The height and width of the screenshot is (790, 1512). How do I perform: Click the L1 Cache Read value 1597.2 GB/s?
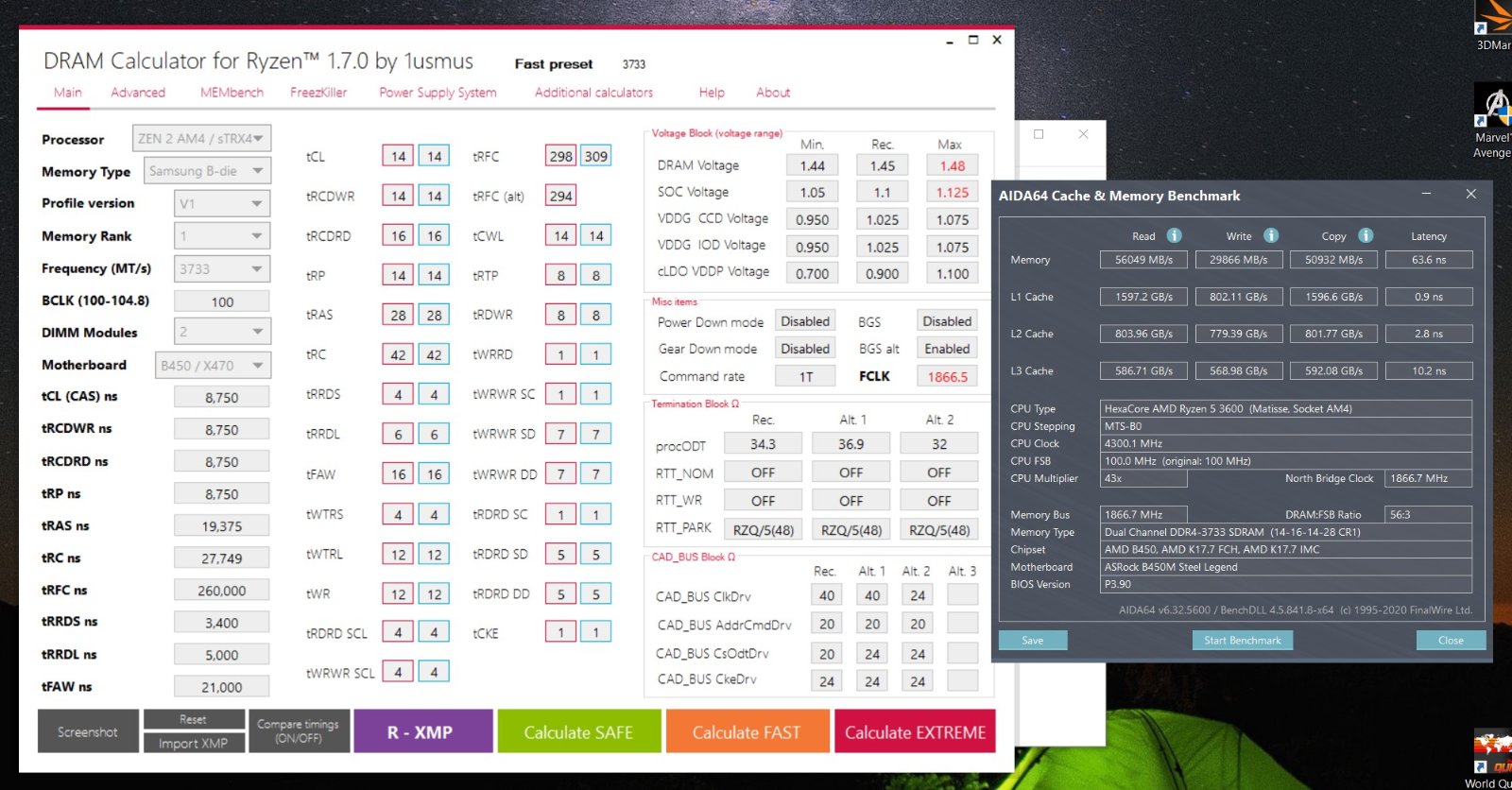click(1143, 297)
